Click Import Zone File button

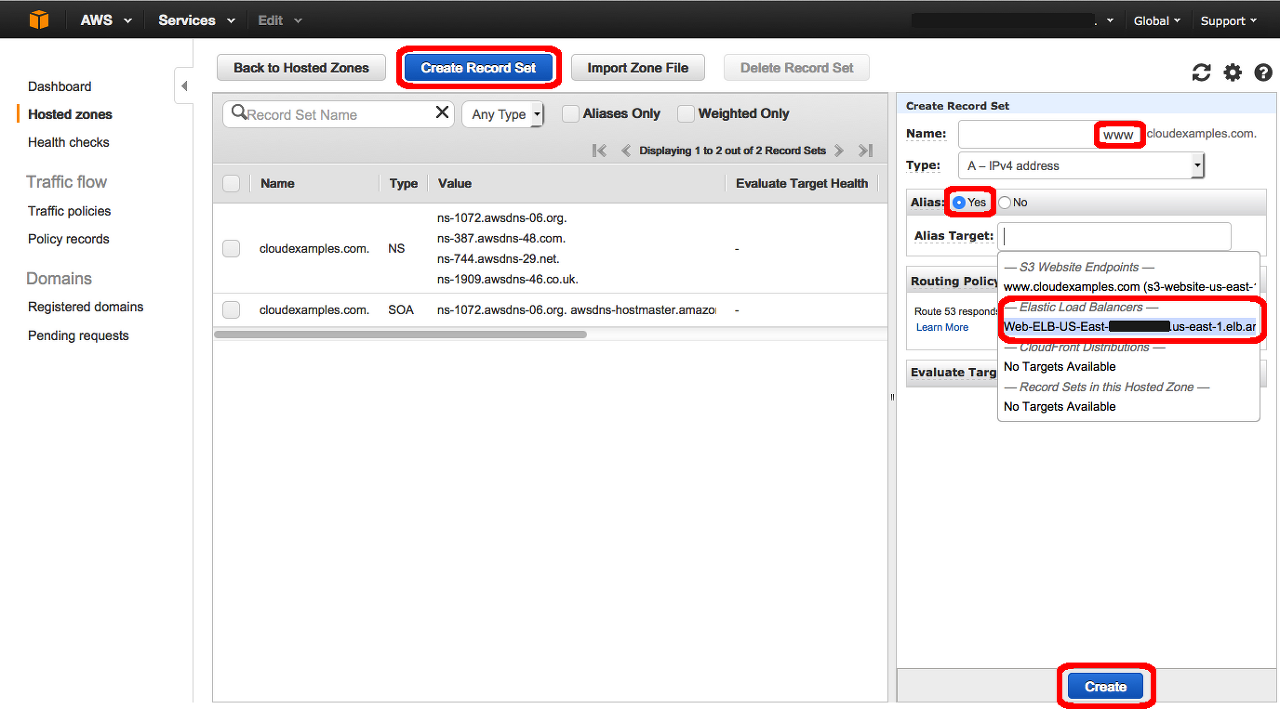pos(638,68)
